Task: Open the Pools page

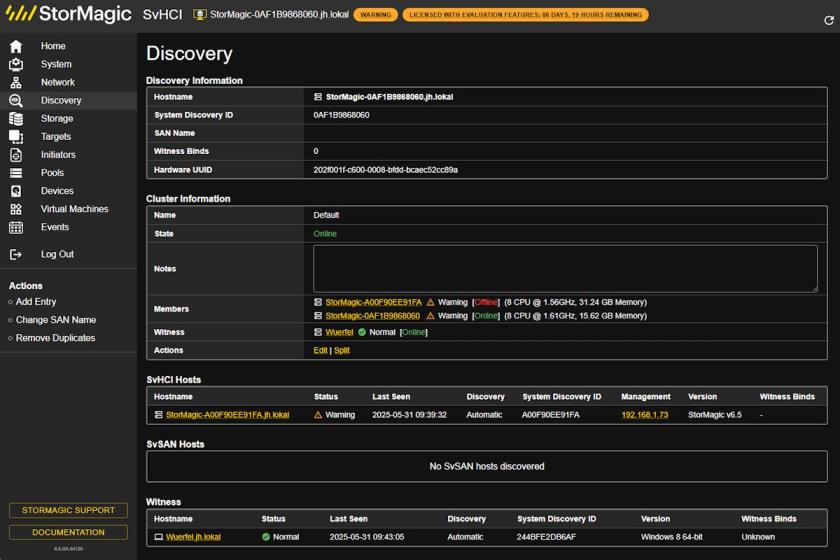Action: (52, 173)
